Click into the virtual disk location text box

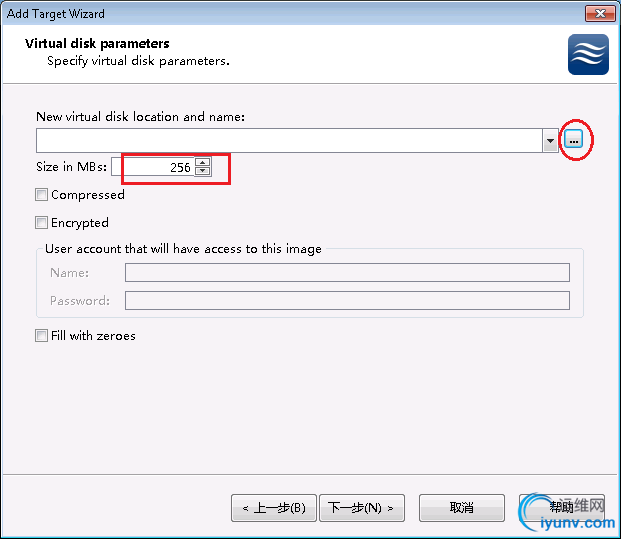(289, 140)
